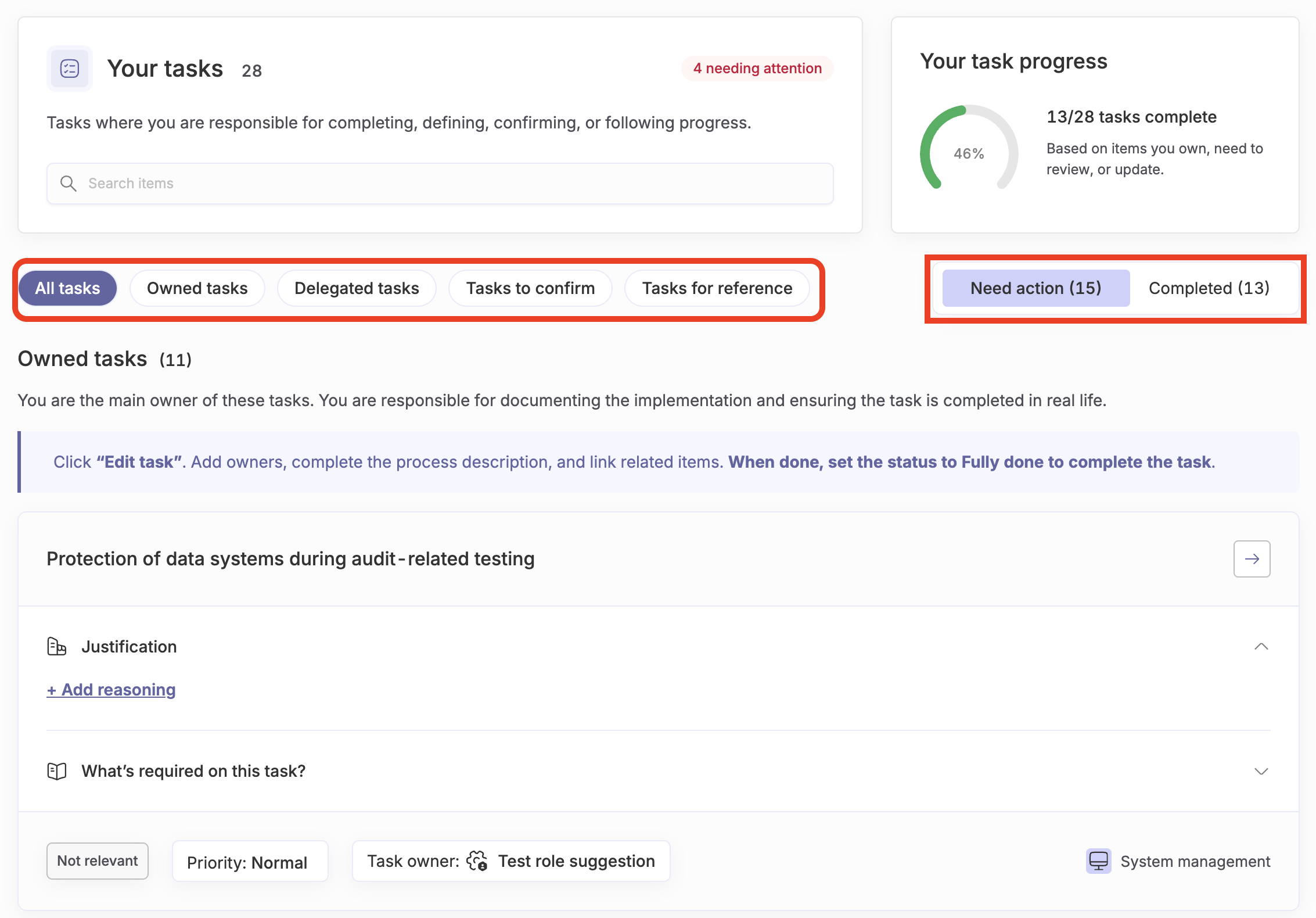This screenshot has height=918, width=1316.
Task: Switch to Delegated tasks filter
Action: (x=357, y=288)
